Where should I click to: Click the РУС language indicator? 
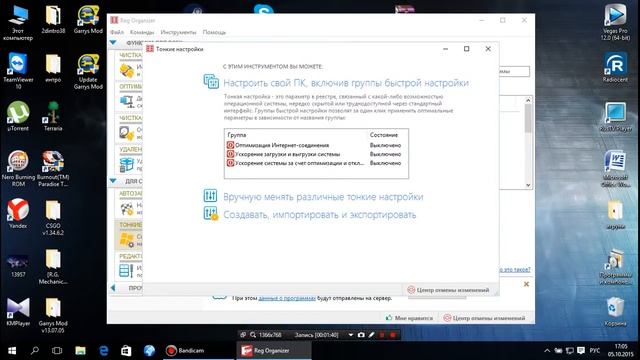595,351
